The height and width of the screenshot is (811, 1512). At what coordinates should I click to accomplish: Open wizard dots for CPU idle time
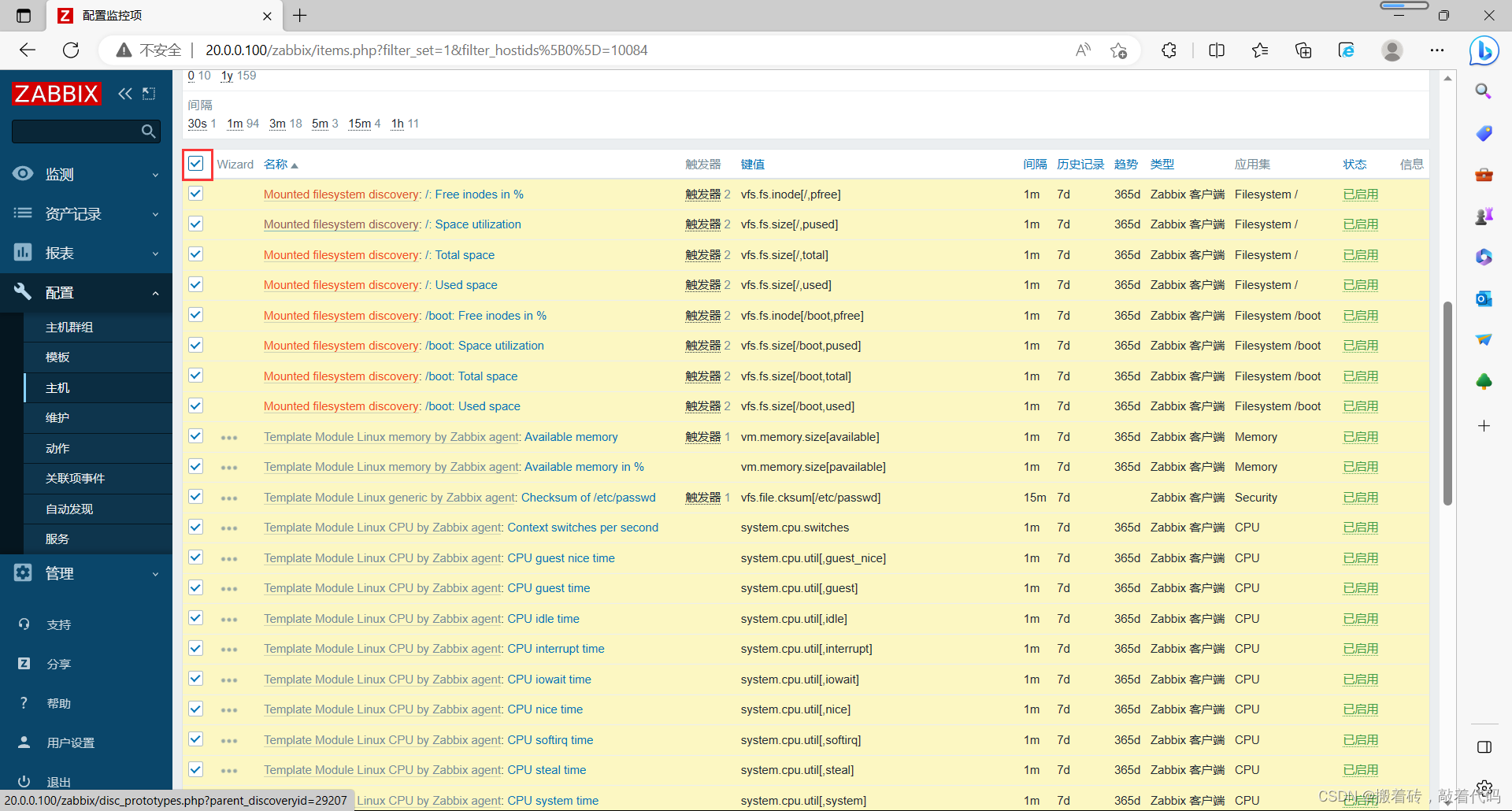click(229, 619)
